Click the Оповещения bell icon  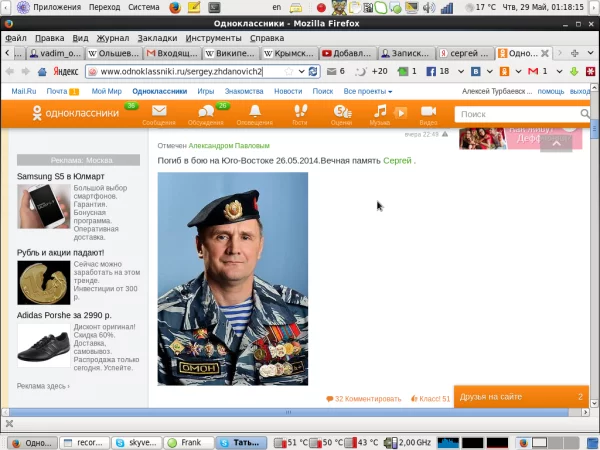tap(254, 115)
